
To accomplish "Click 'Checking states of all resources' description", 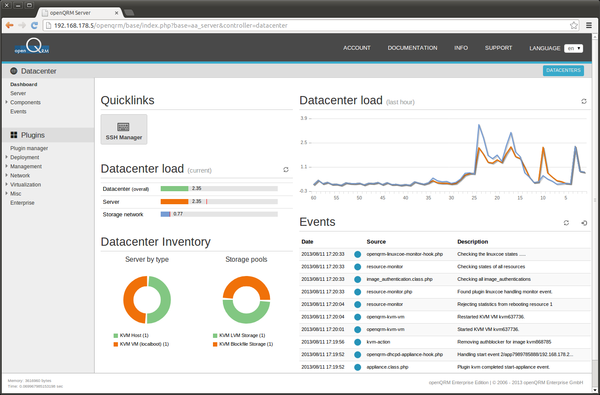I will [x=491, y=267].
